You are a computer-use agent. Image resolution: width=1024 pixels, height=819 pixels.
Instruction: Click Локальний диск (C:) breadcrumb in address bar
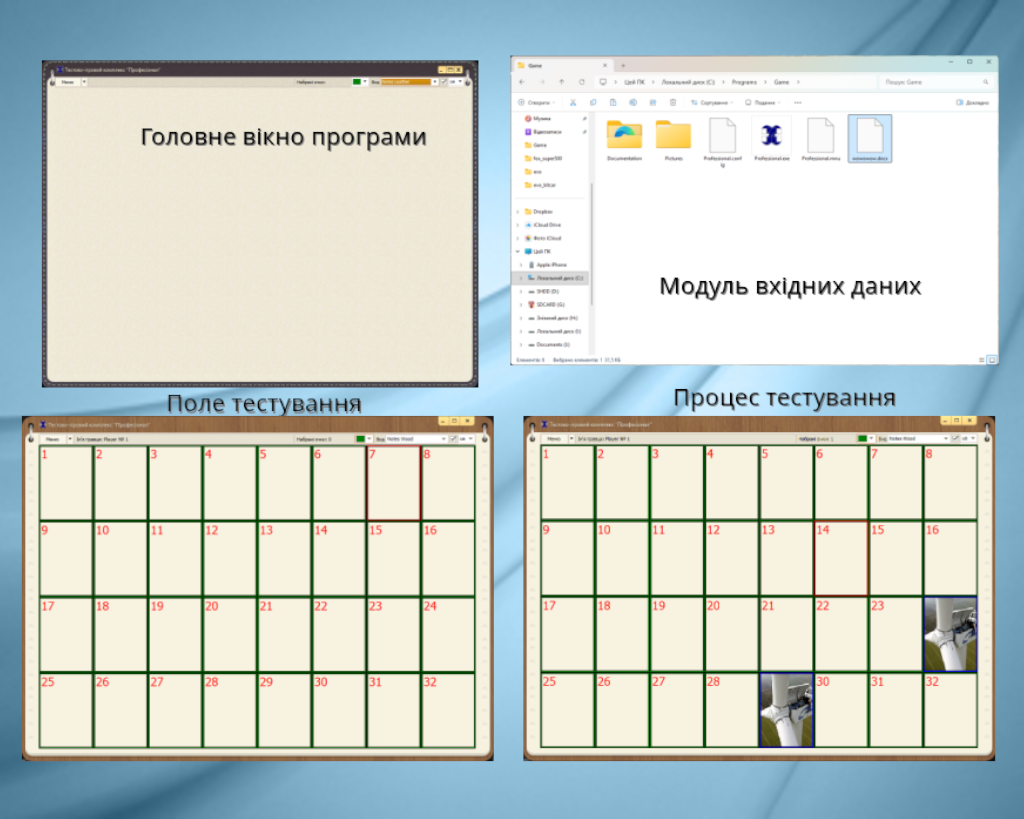pyautogui.click(x=688, y=82)
